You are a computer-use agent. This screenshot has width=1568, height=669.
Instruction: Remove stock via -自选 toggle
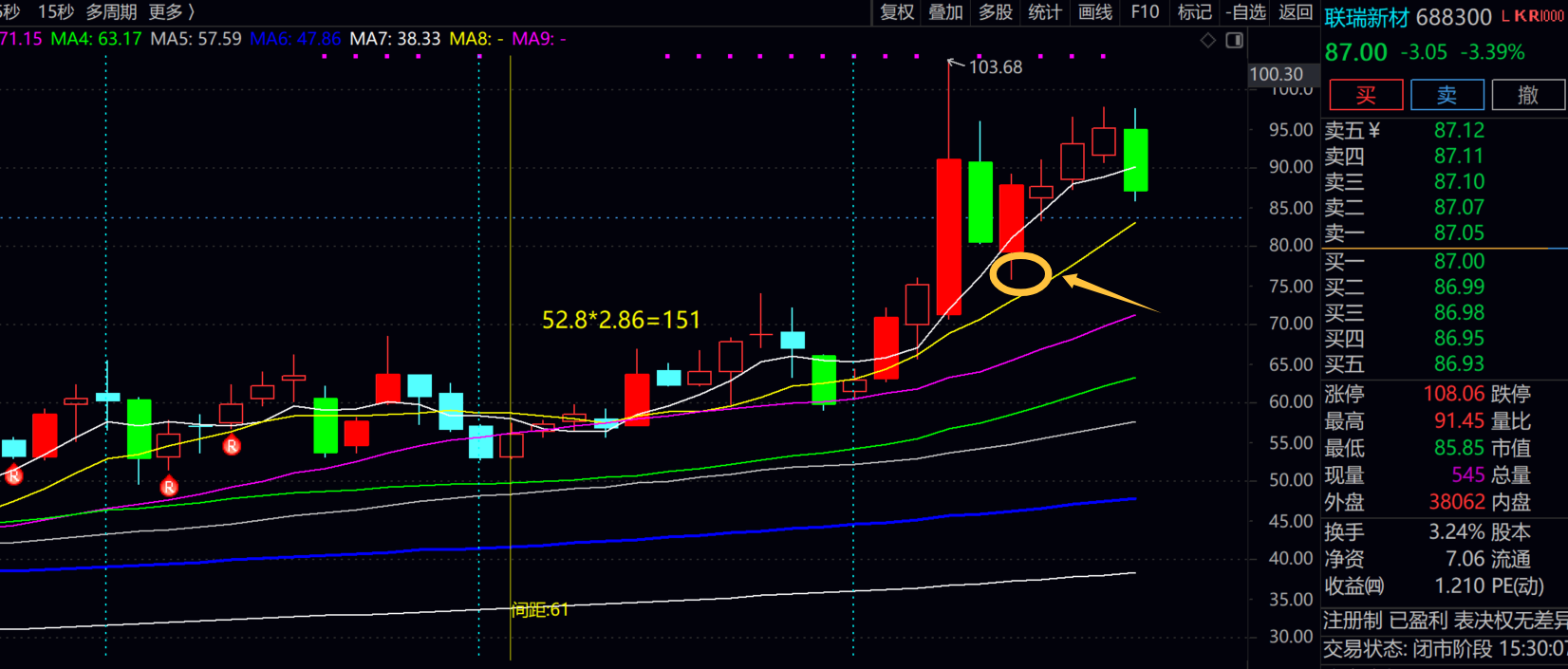[x=1245, y=12]
